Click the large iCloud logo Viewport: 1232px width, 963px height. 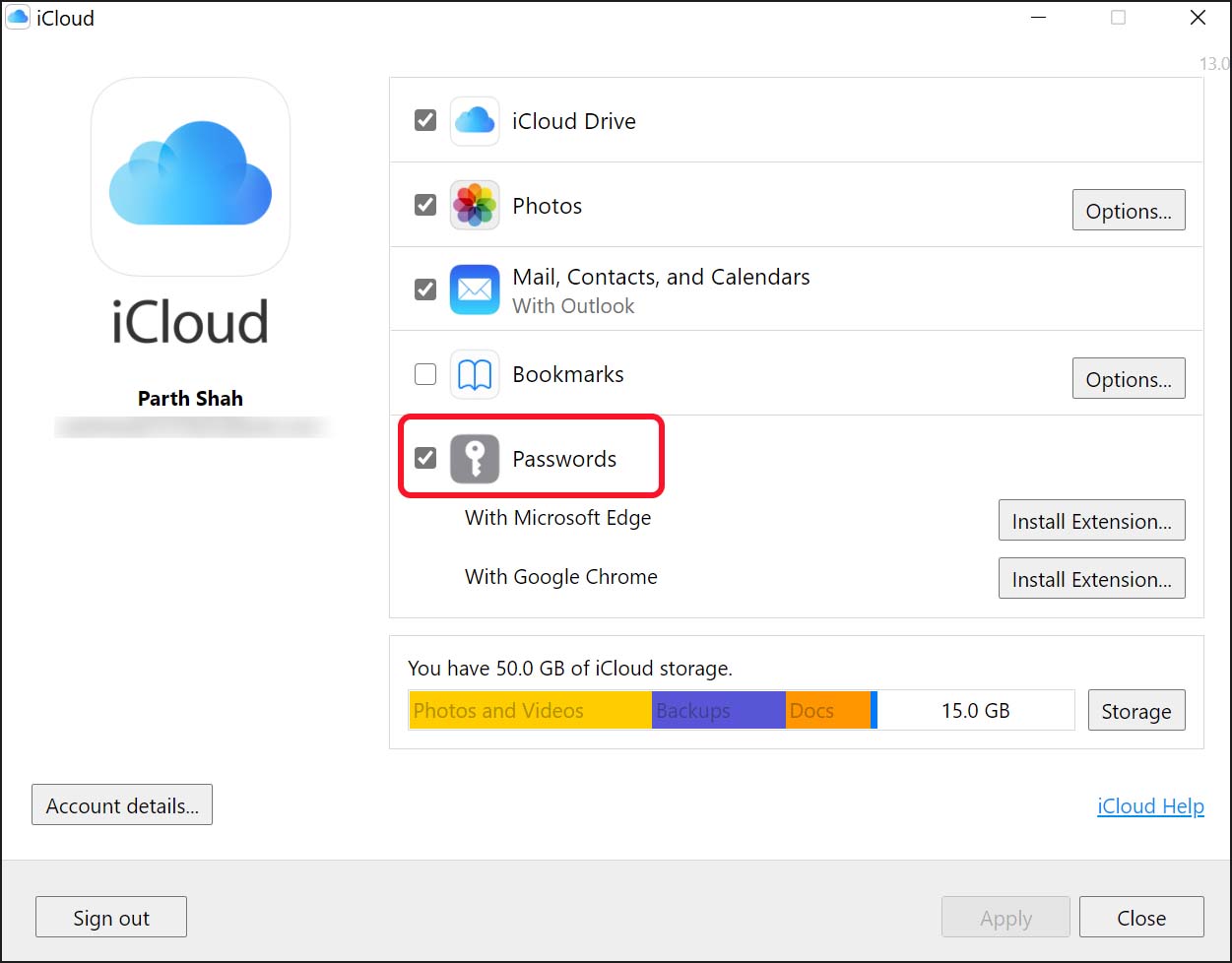pyautogui.click(x=190, y=176)
